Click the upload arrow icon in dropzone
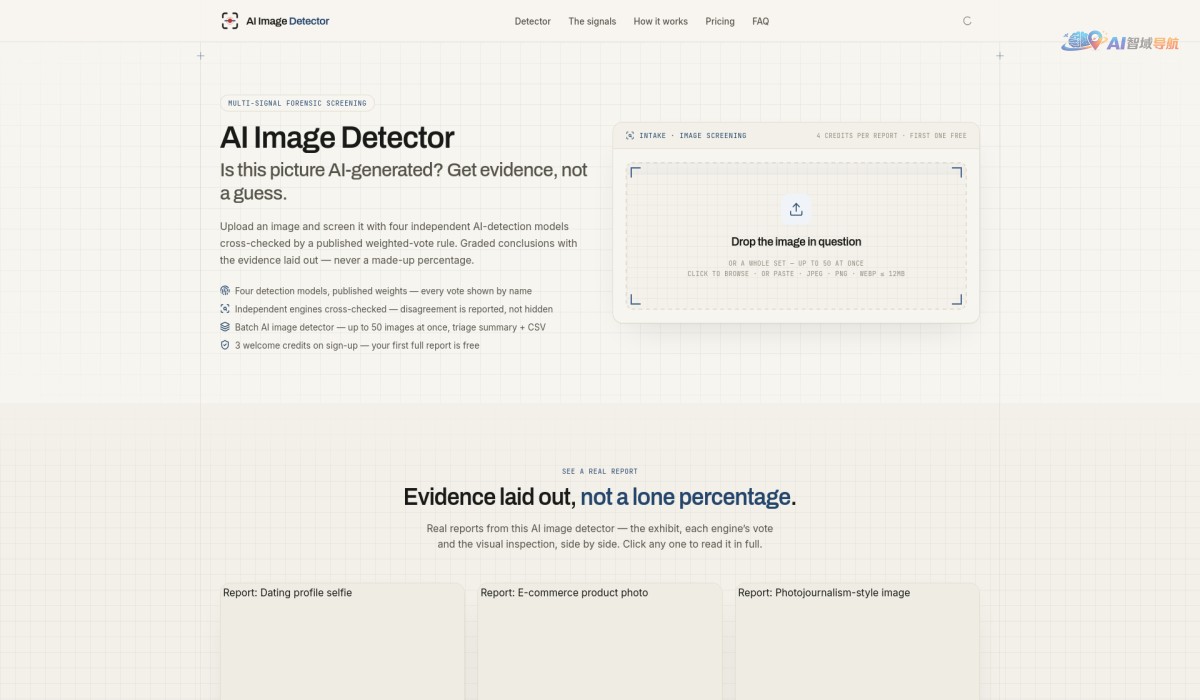Viewport: 1200px width, 700px height. (x=796, y=209)
